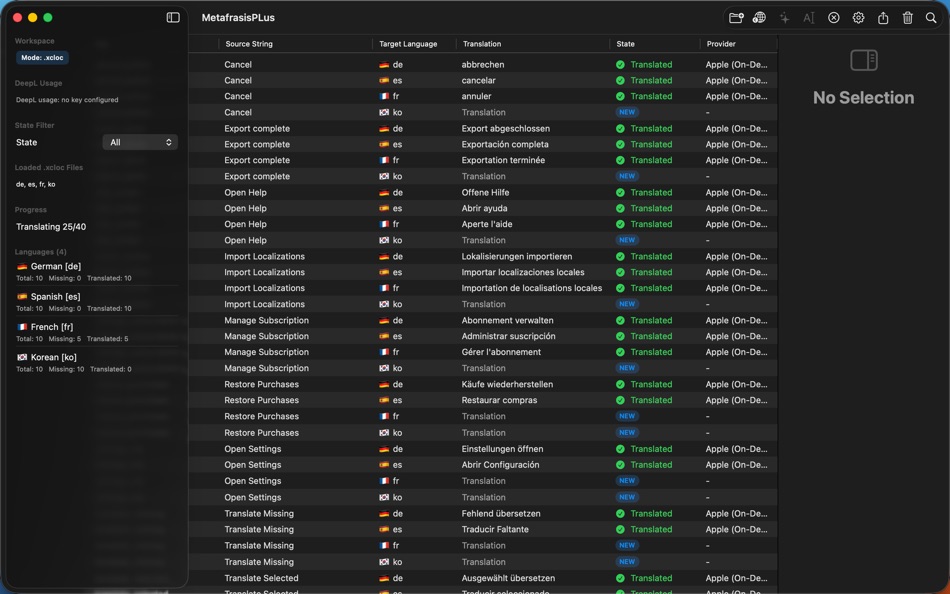The width and height of the screenshot is (950, 594).
Task: Click the 'Mode: .xcloc' badge
Action: coord(42,58)
